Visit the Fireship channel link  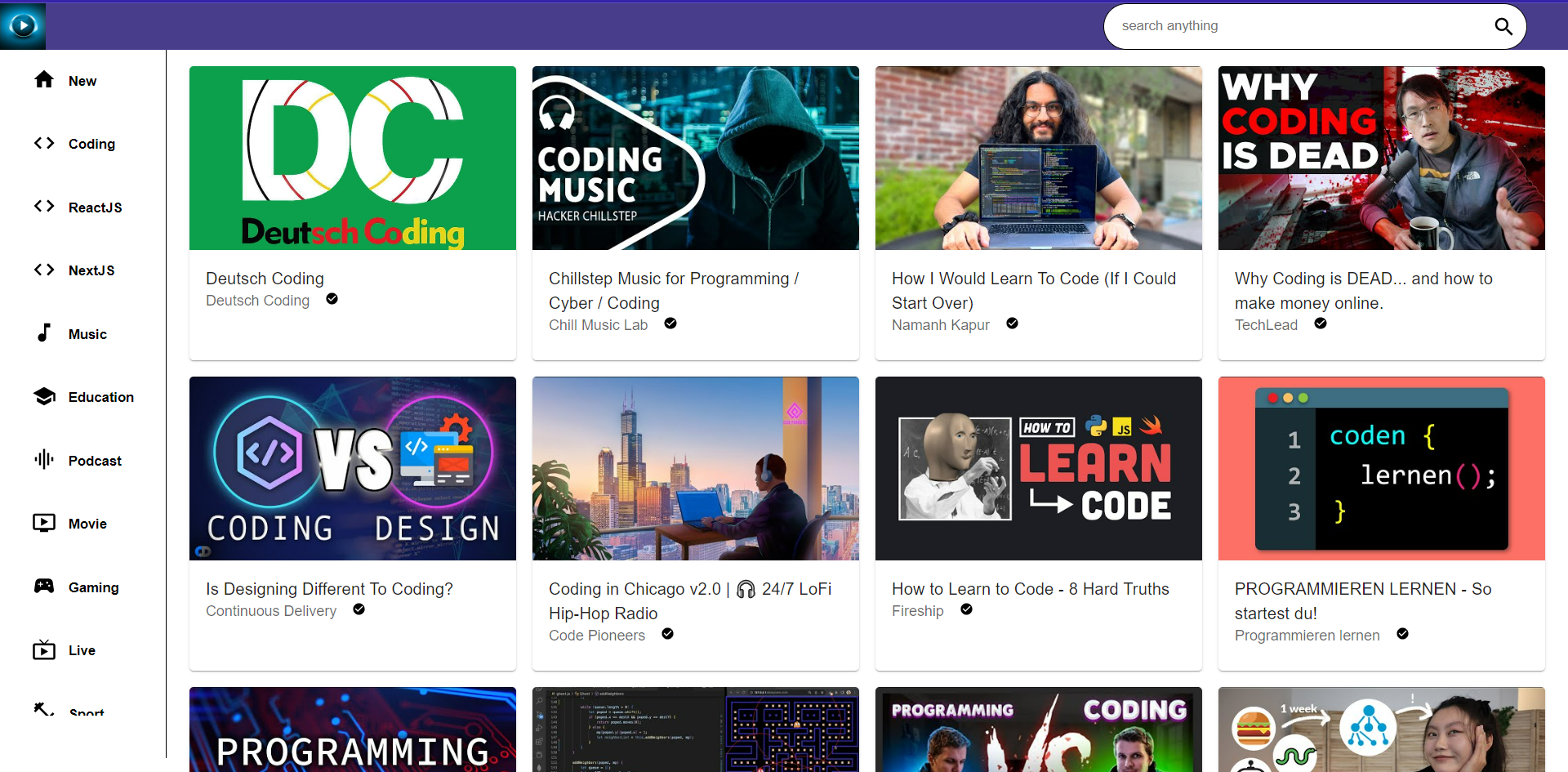[x=917, y=611]
